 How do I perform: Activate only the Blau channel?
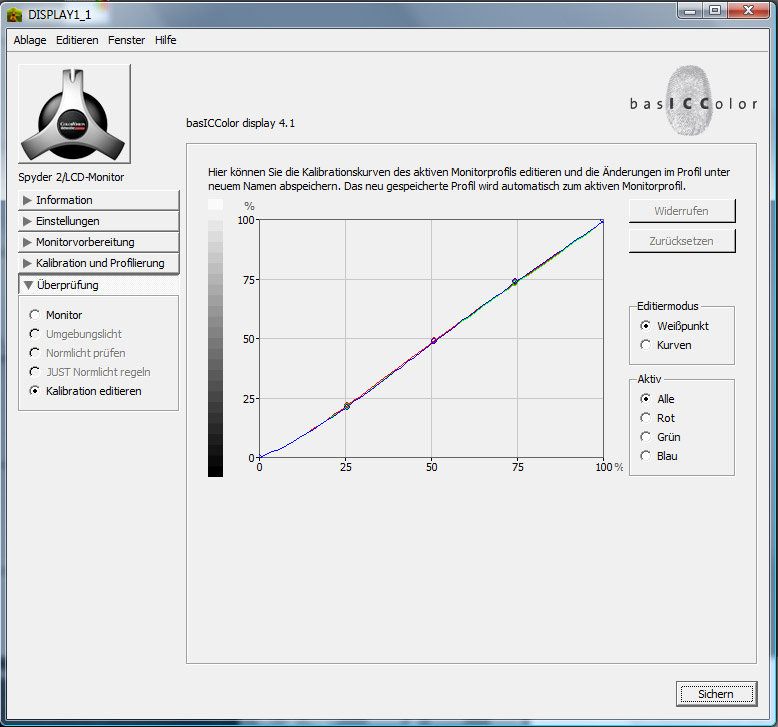[645, 456]
